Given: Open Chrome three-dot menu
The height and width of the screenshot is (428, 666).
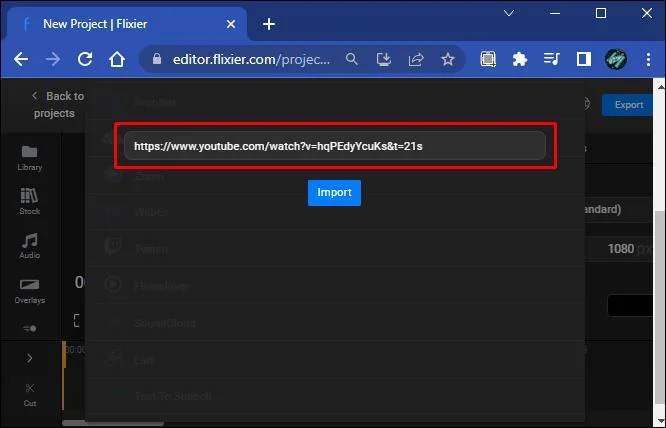Looking at the screenshot, I should click(x=648, y=59).
